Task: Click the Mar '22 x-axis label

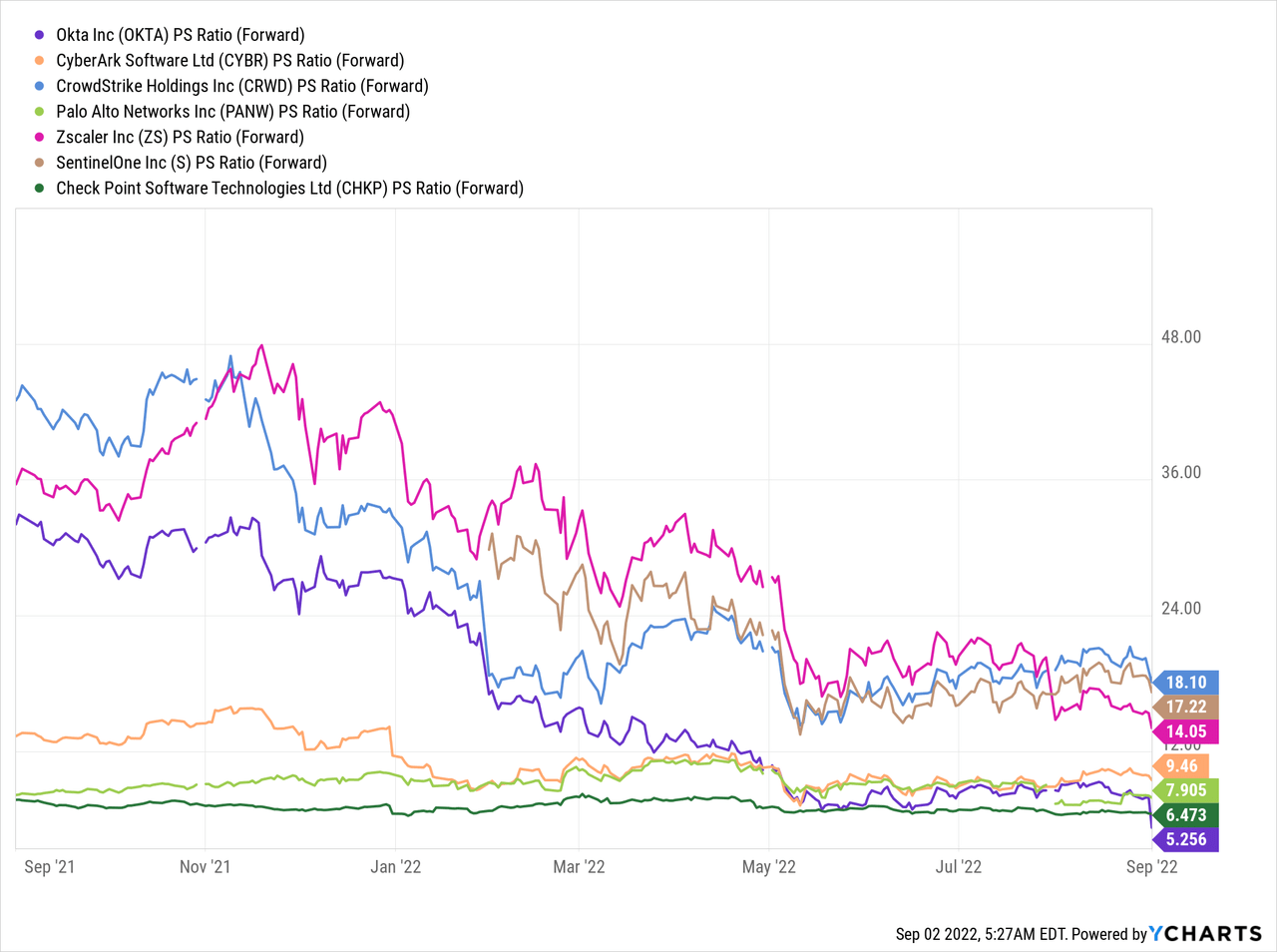Action: [x=579, y=866]
